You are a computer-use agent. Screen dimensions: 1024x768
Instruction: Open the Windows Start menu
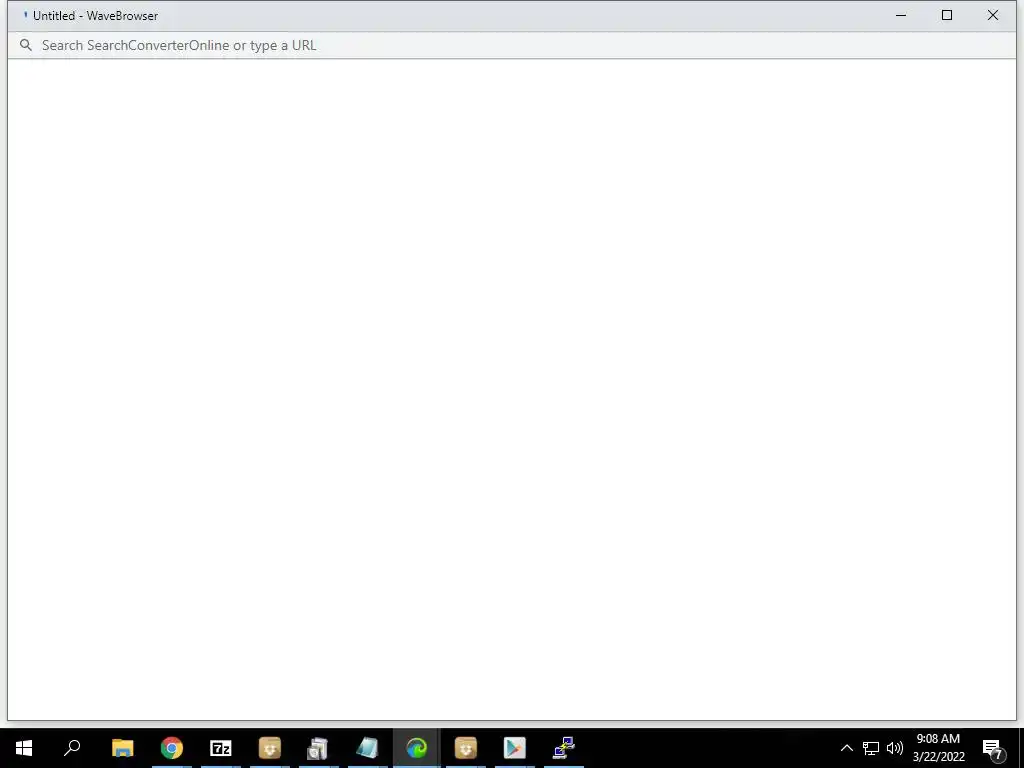[24, 748]
